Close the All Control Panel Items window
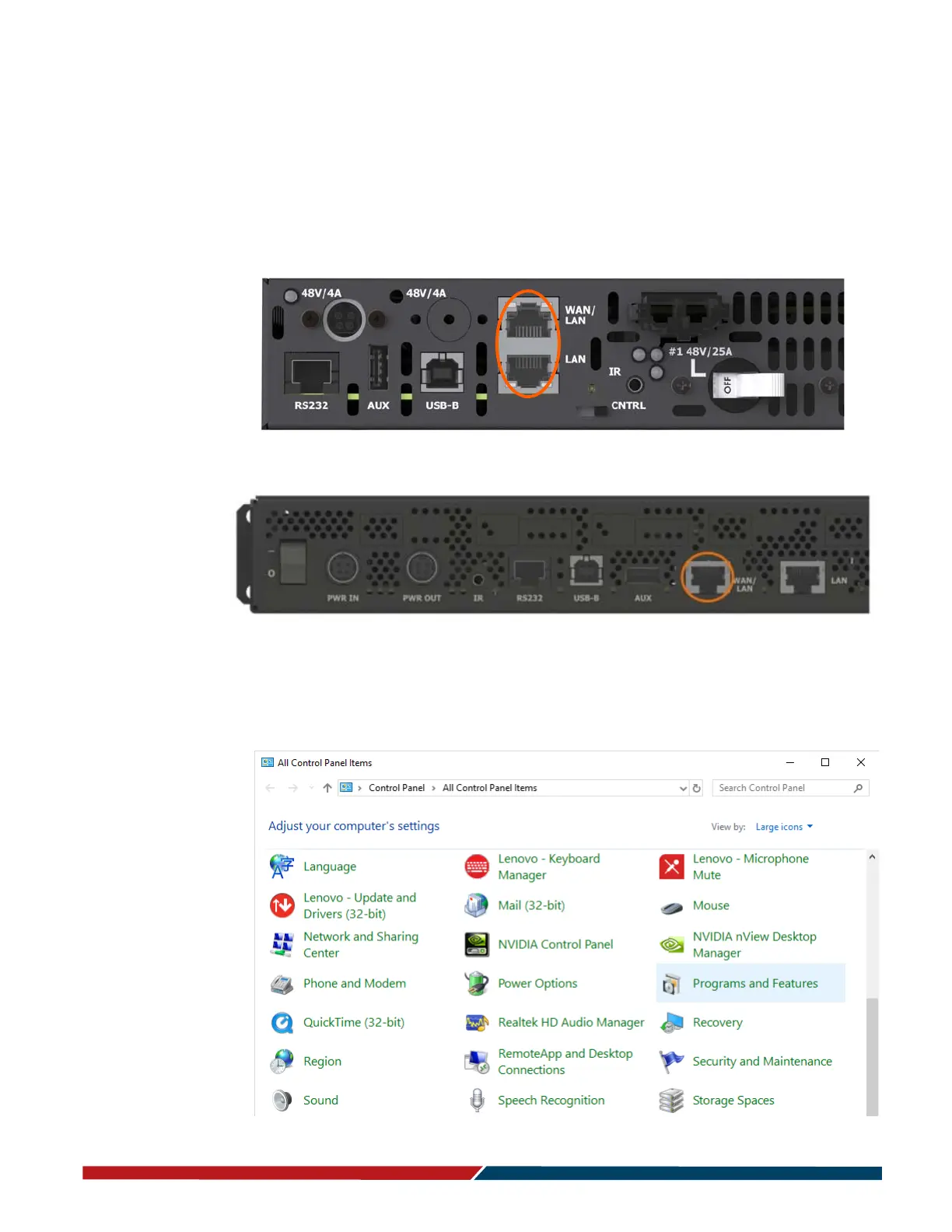 (861, 762)
